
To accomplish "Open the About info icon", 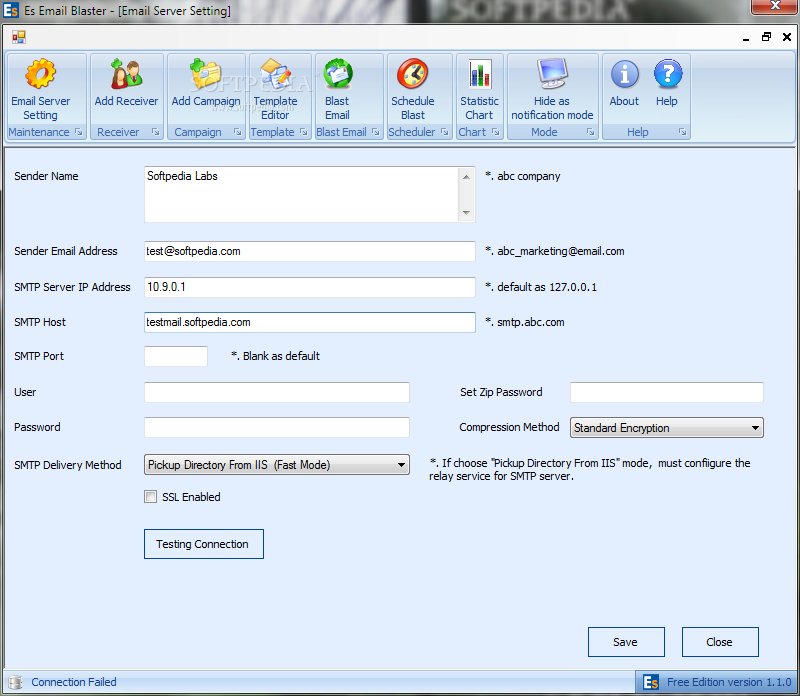I will 624,73.
